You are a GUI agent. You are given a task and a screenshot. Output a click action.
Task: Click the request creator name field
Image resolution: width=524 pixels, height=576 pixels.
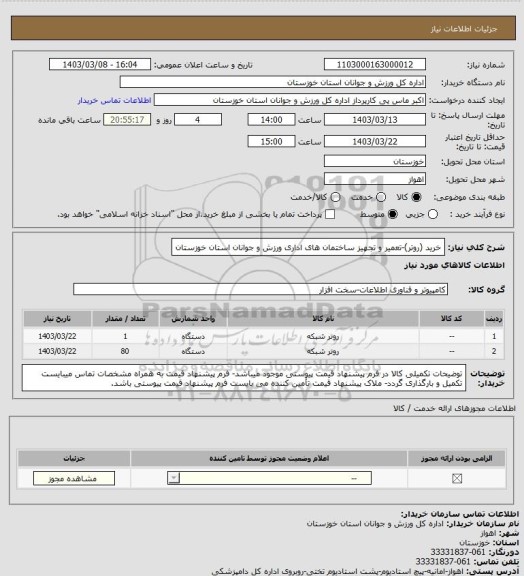click(290, 100)
